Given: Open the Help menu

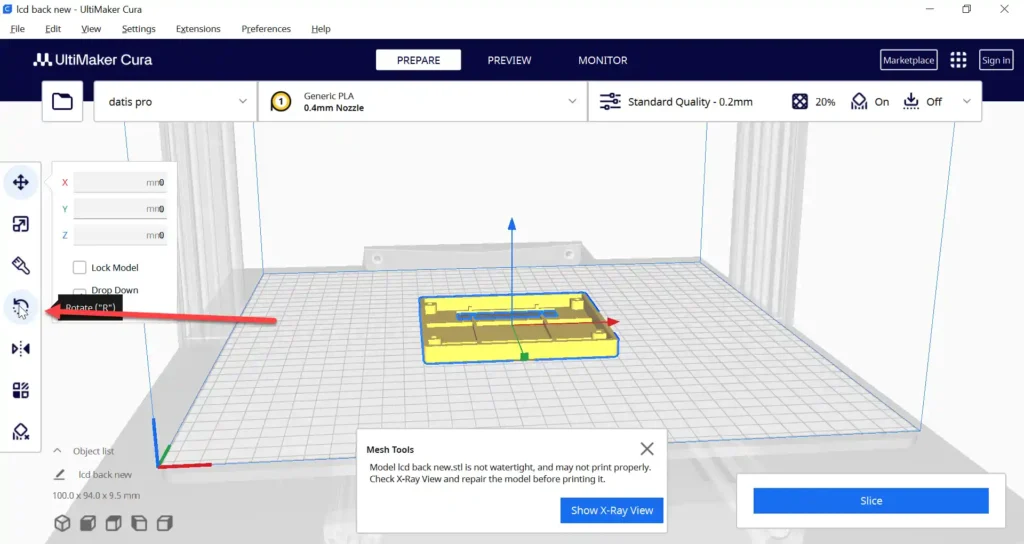Looking at the screenshot, I should tap(321, 29).
